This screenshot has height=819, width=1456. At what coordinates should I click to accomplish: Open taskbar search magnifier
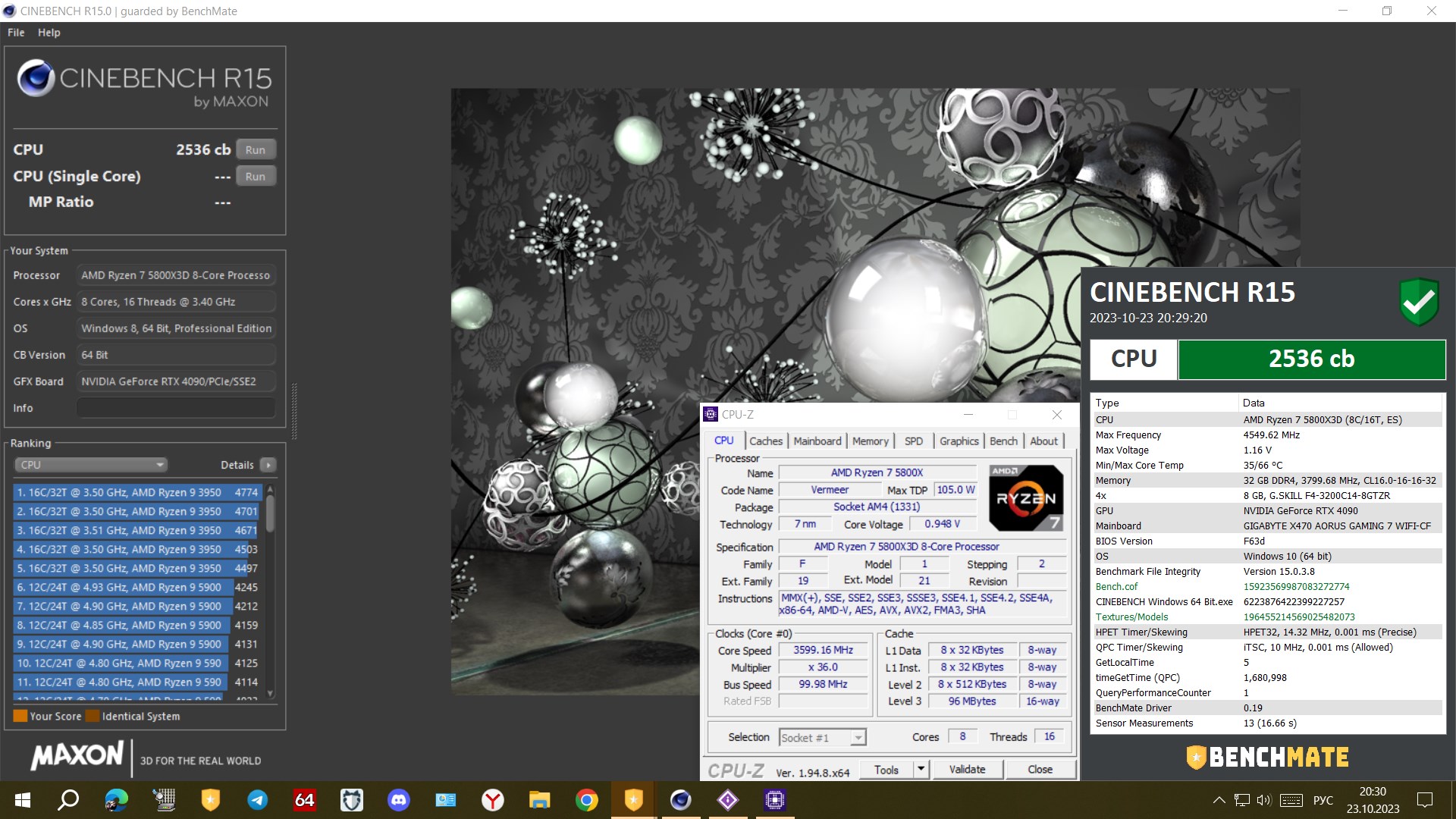[69, 800]
